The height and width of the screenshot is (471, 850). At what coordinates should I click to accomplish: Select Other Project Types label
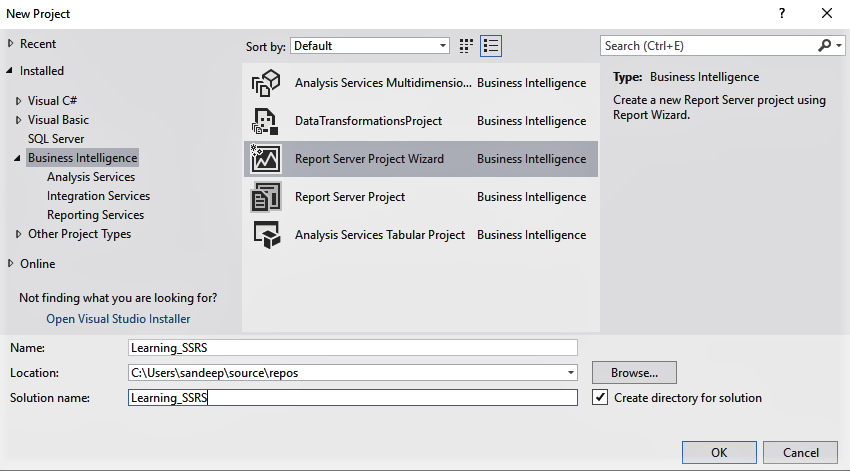click(x=80, y=234)
